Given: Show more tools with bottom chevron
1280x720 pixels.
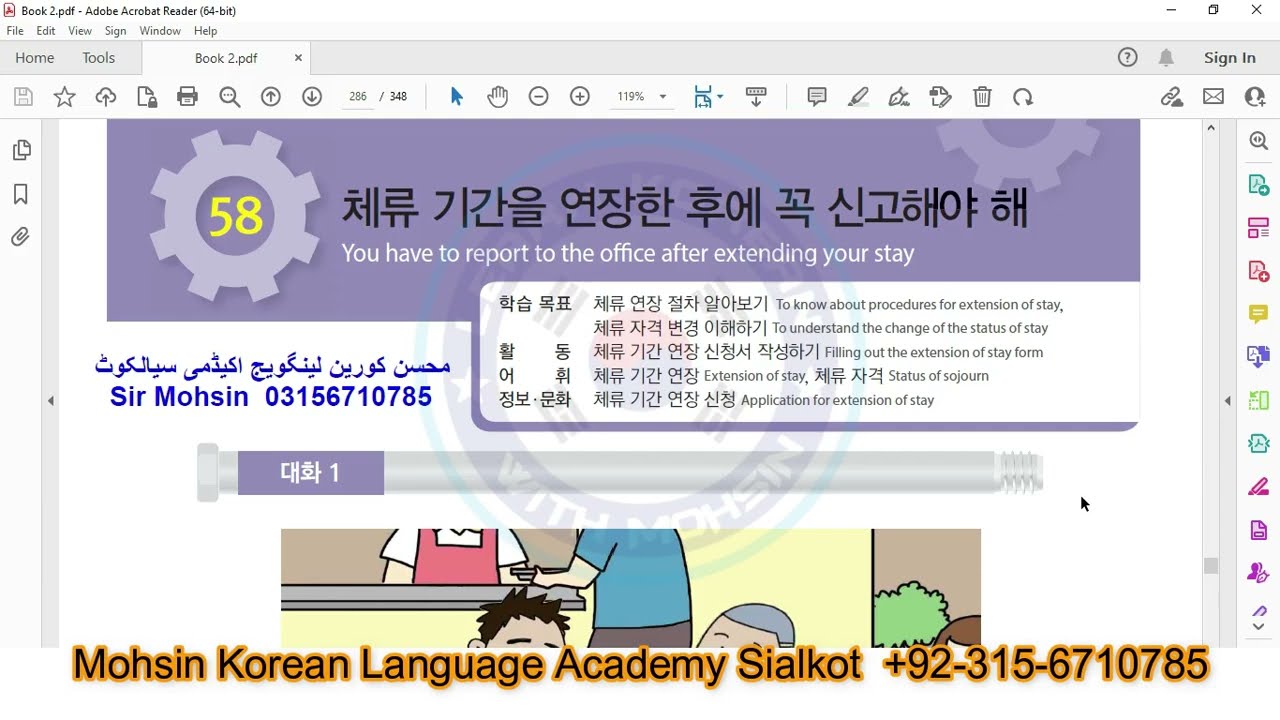Looking at the screenshot, I should [1258, 627].
